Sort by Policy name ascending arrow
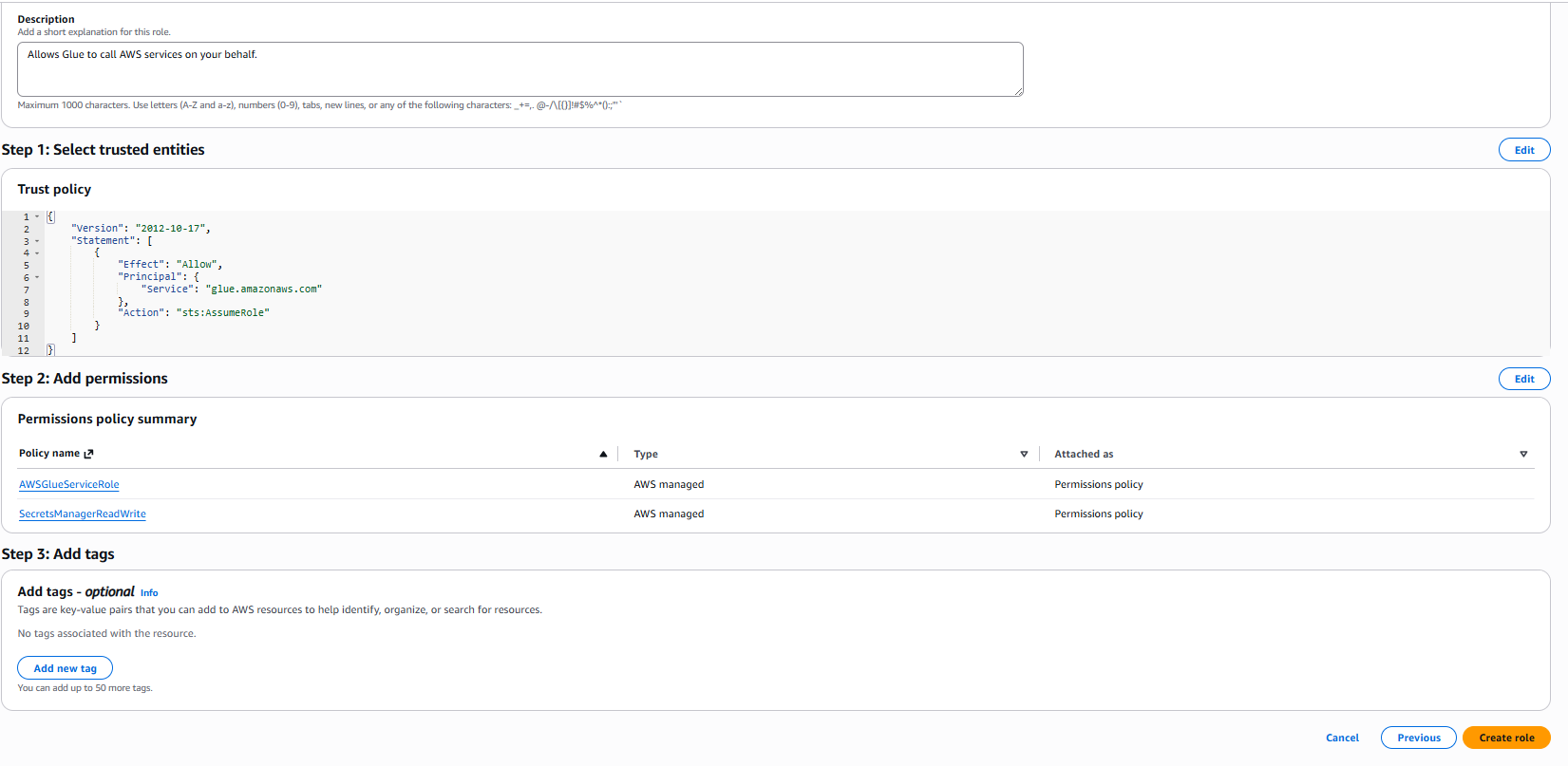The height and width of the screenshot is (766, 1568). 603,455
